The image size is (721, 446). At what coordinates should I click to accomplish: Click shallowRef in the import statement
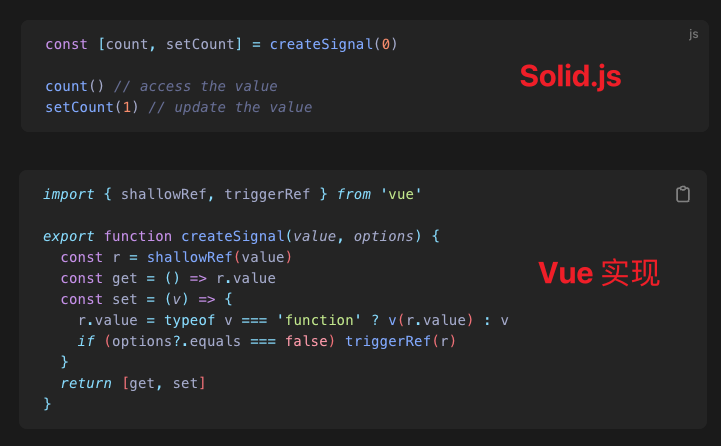(163, 194)
